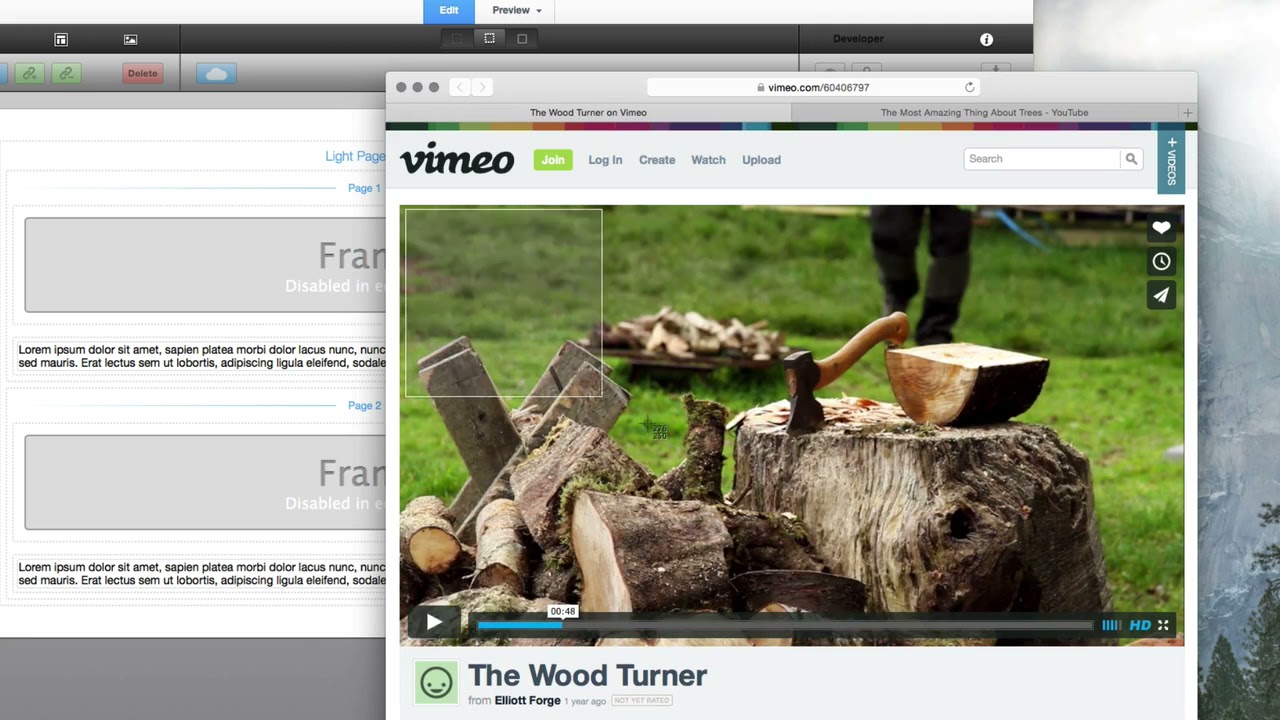Screen dimensions: 1280x720
Task: Select the first disabled Frame placeholder
Action: pyautogui.click(x=205, y=265)
